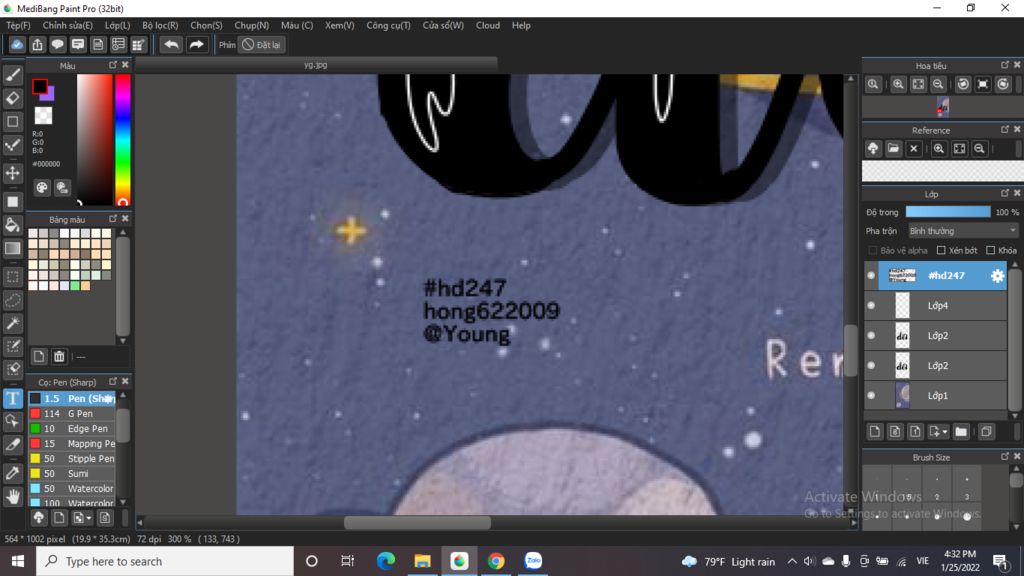Open the add layer type dropdown arrow
The height and width of the screenshot is (576, 1024).
click(944, 432)
